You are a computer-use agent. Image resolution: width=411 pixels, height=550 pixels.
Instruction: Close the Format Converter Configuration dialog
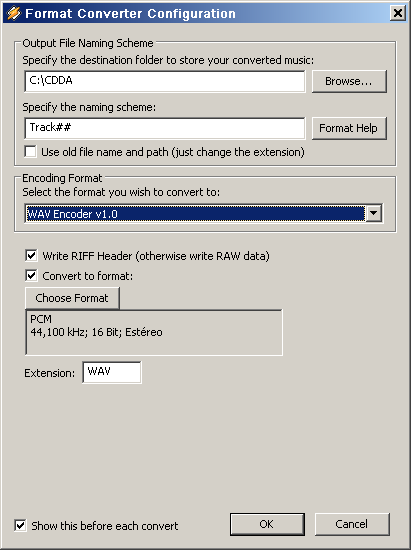pos(398,13)
